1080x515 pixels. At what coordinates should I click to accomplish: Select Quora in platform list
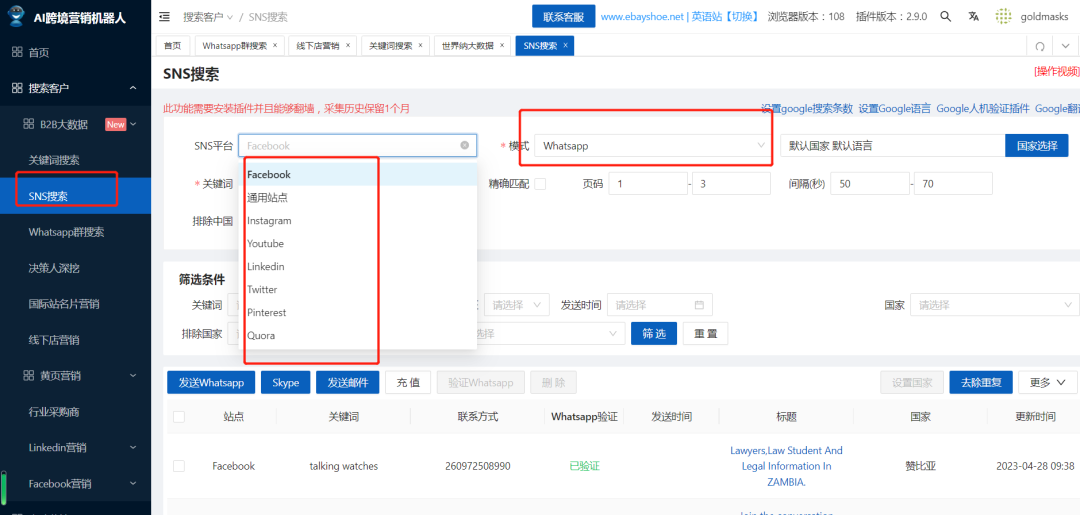point(358,336)
